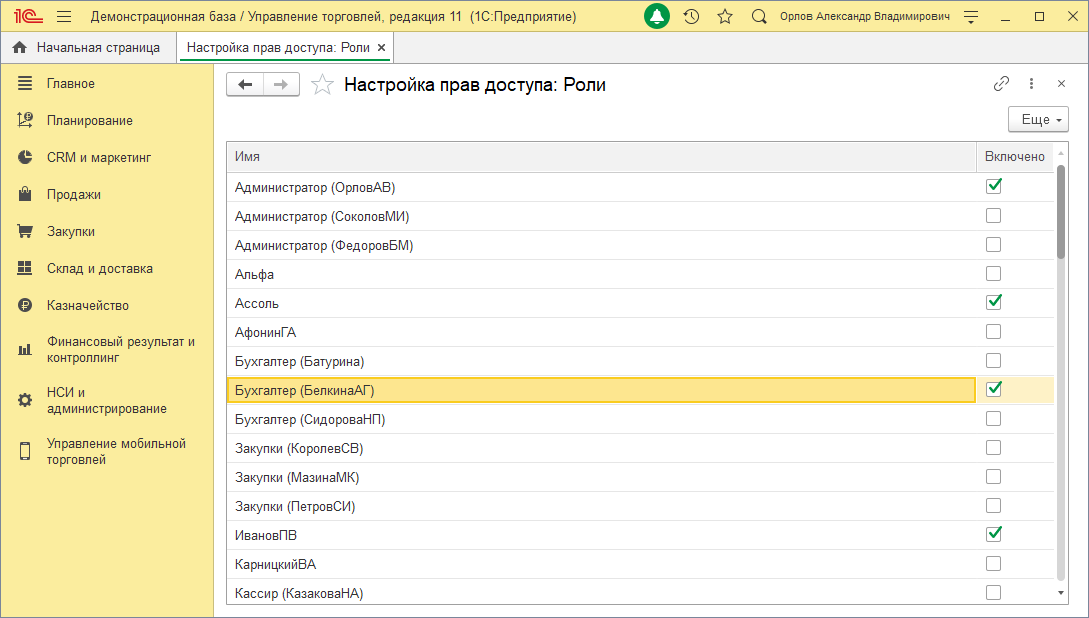1089x618 pixels.
Task: Enable Бухгалтер (СидороваНП) checkbox
Action: click(x=994, y=419)
